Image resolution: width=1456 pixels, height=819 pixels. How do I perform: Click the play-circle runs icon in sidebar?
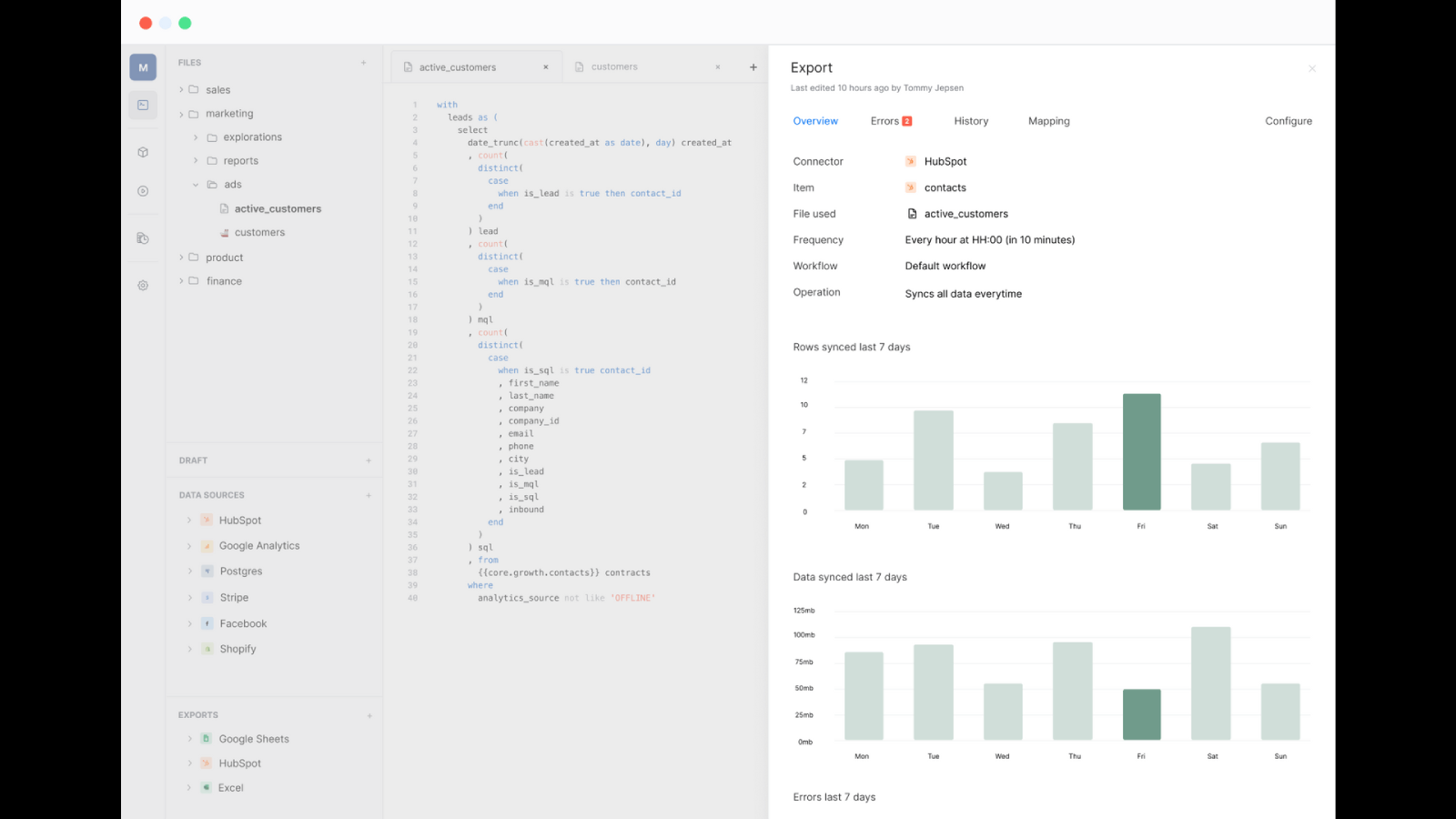point(143,191)
